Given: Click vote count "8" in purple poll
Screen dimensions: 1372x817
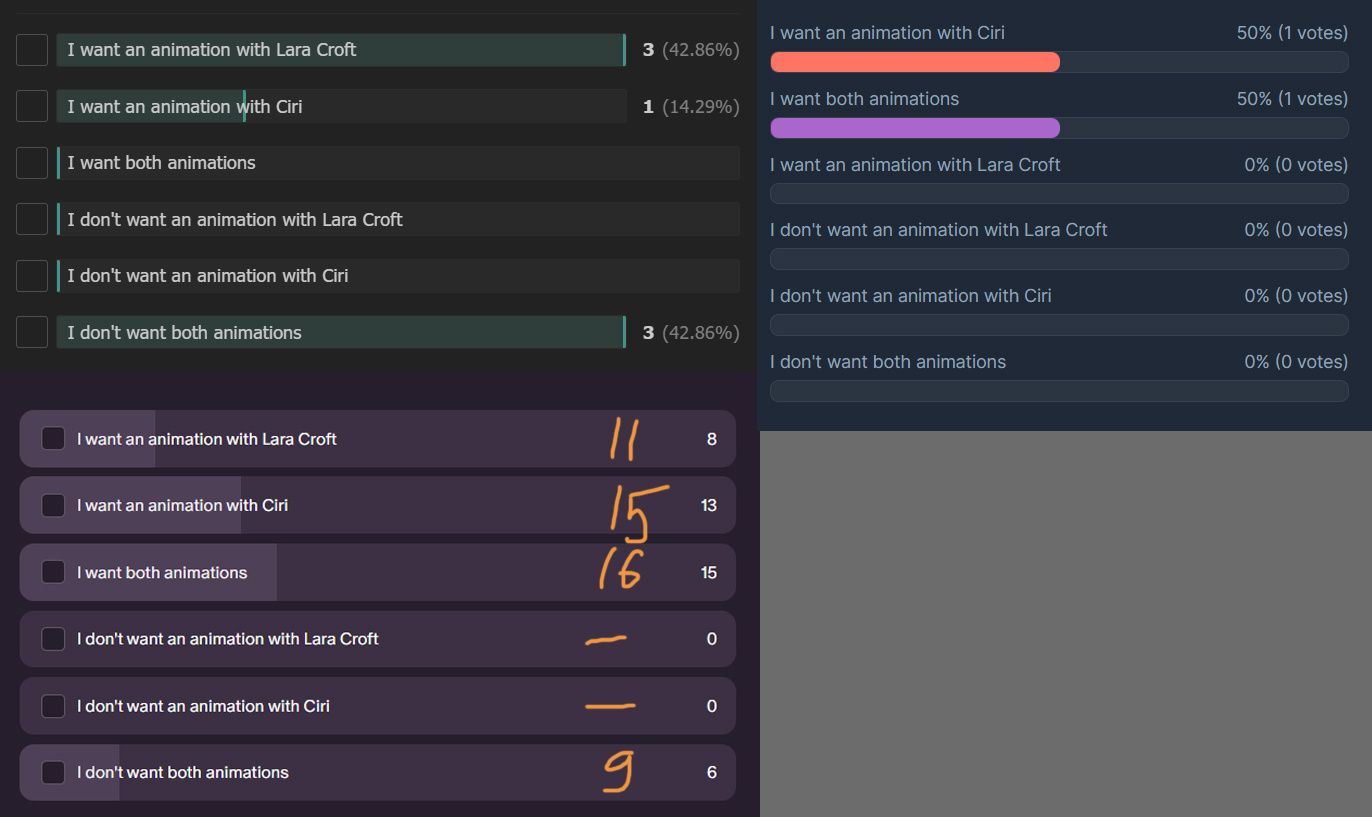Looking at the screenshot, I should pyautogui.click(x=712, y=439).
